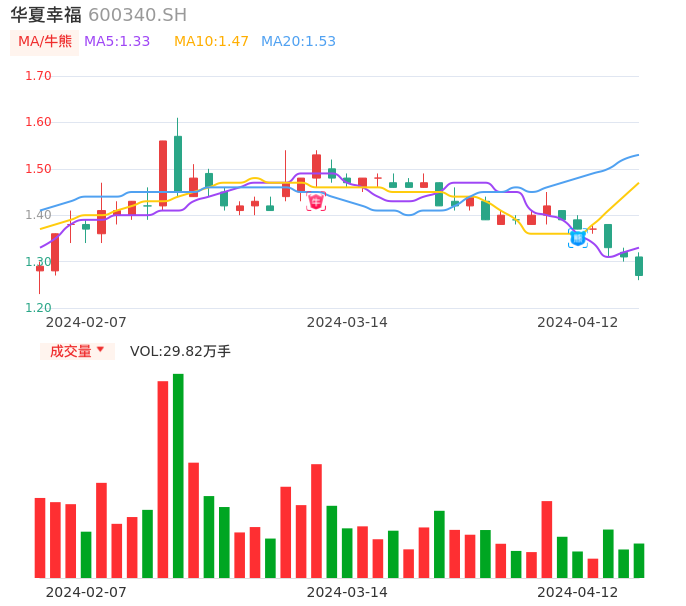Click the pink bull marker icon on chart
This screenshot has width=686, height=606.
click(316, 202)
